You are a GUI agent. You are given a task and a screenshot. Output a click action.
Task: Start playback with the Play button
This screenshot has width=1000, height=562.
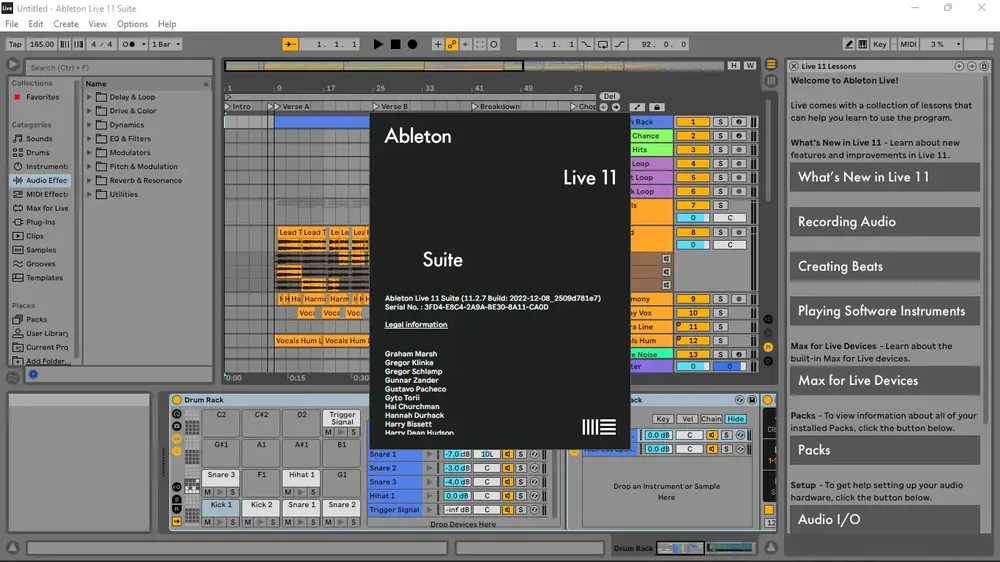coord(378,44)
